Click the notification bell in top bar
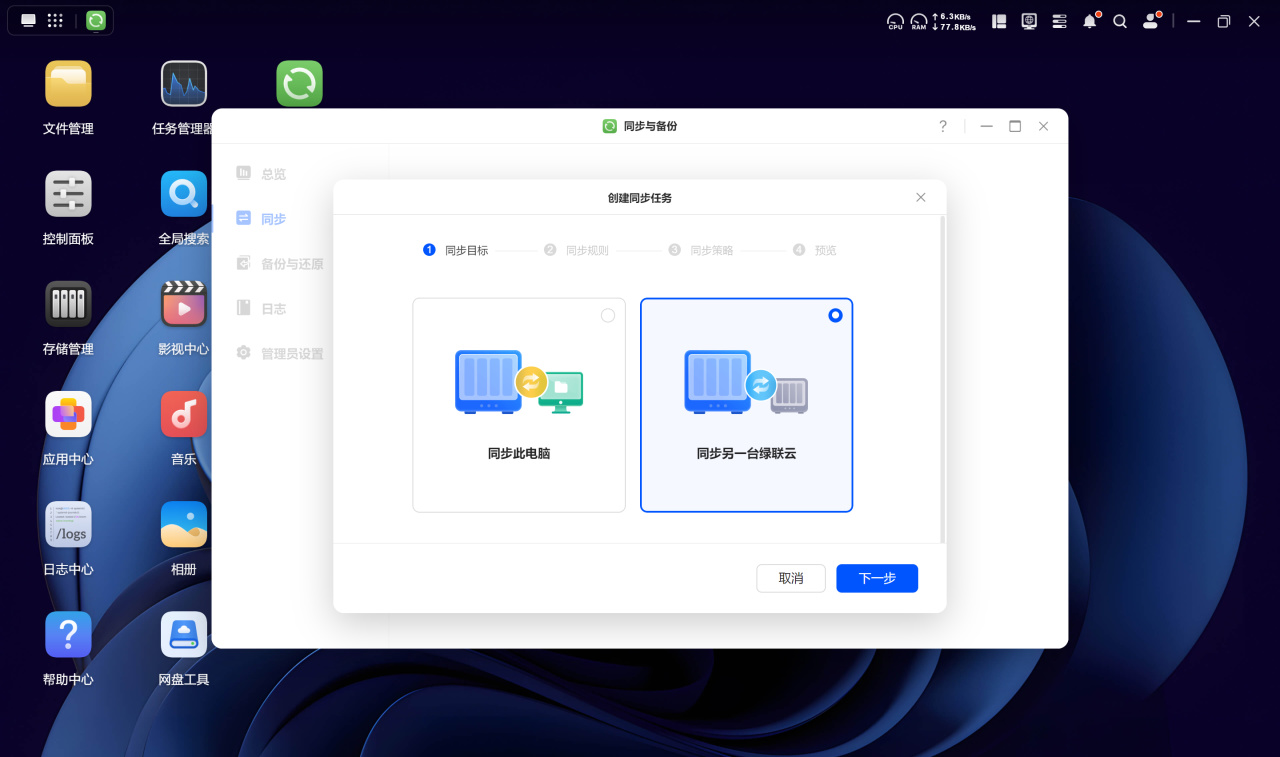The image size is (1280, 757). point(1090,21)
